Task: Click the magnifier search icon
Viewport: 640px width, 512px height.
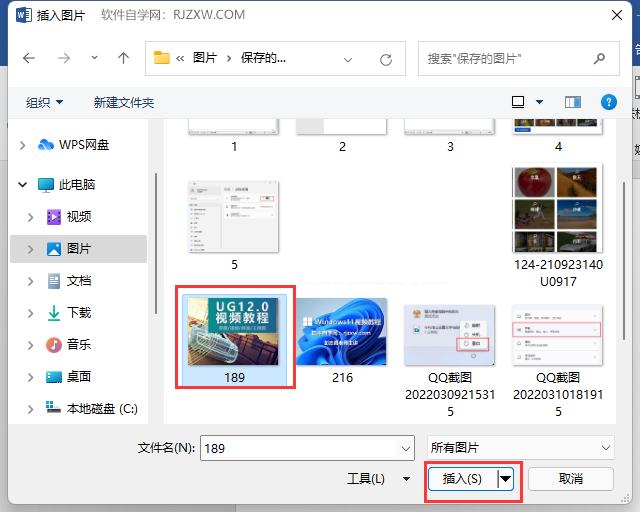Action: (599, 58)
